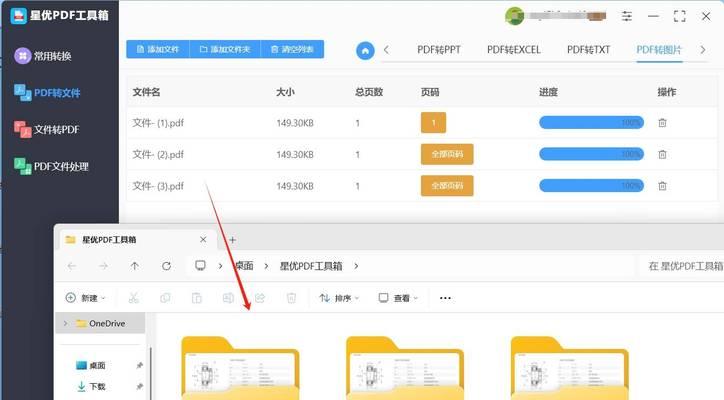Switch to the PDF转TXT tab
724x400 pixels.
pyautogui.click(x=588, y=50)
